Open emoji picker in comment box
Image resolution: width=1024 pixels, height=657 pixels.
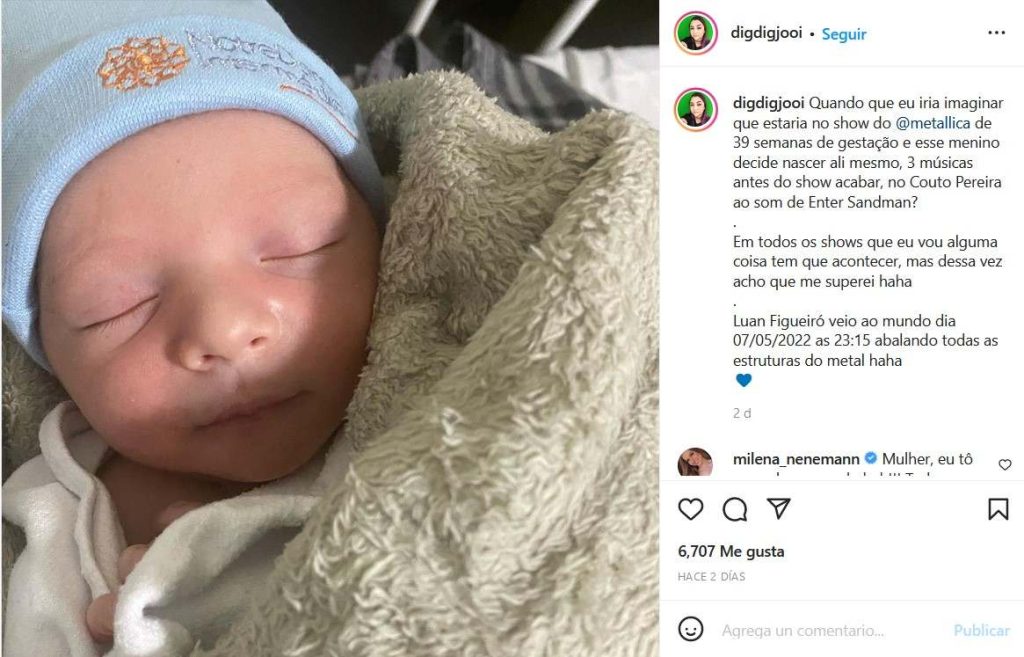pyautogui.click(x=690, y=629)
